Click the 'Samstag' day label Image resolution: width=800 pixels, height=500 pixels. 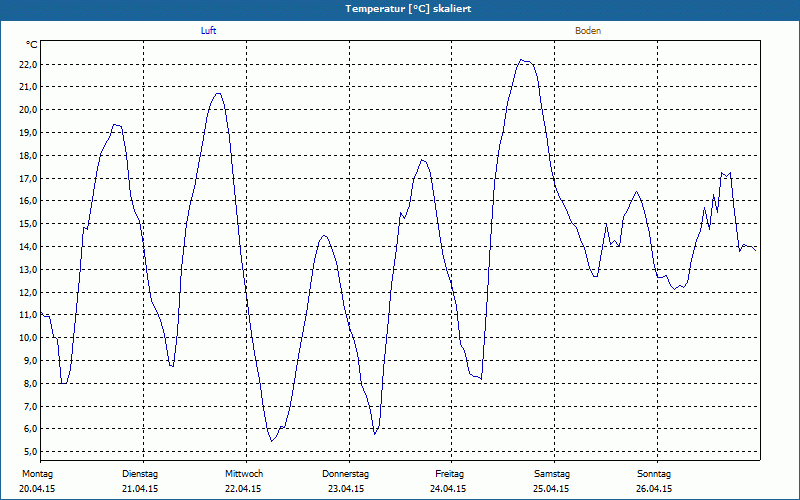click(x=552, y=474)
